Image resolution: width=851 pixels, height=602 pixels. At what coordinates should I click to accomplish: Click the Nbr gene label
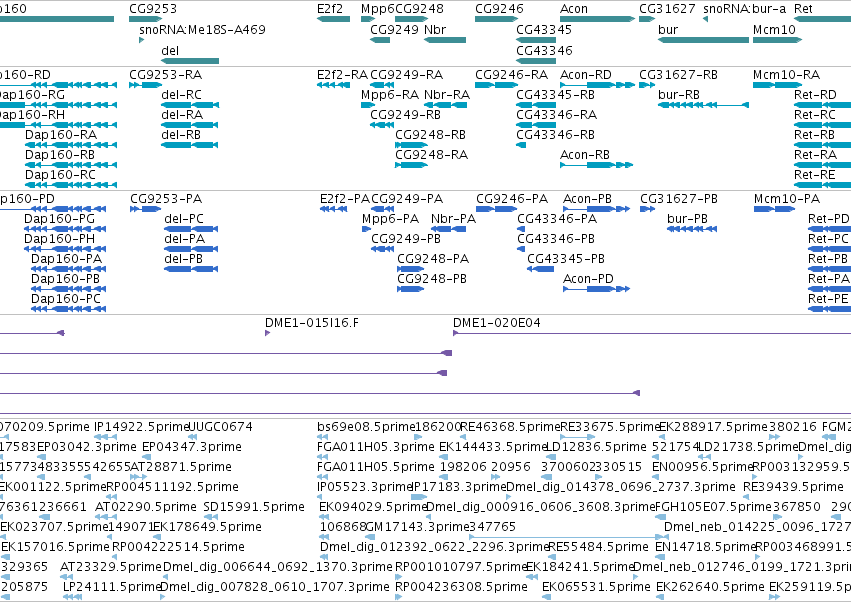click(435, 29)
